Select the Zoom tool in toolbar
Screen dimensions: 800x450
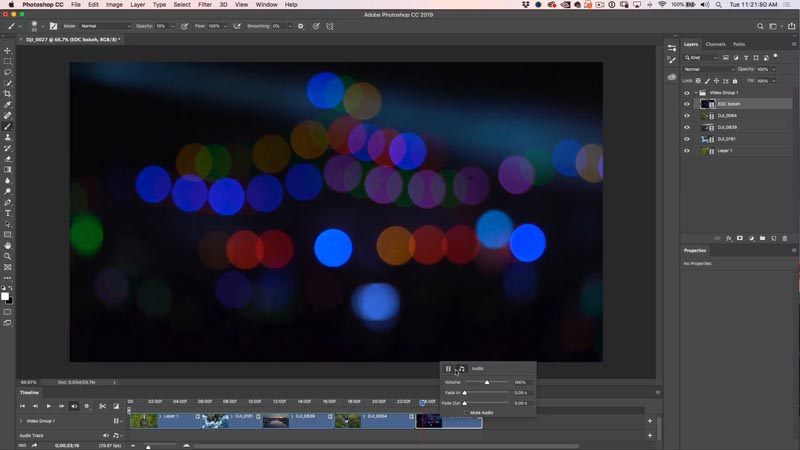(x=8, y=257)
